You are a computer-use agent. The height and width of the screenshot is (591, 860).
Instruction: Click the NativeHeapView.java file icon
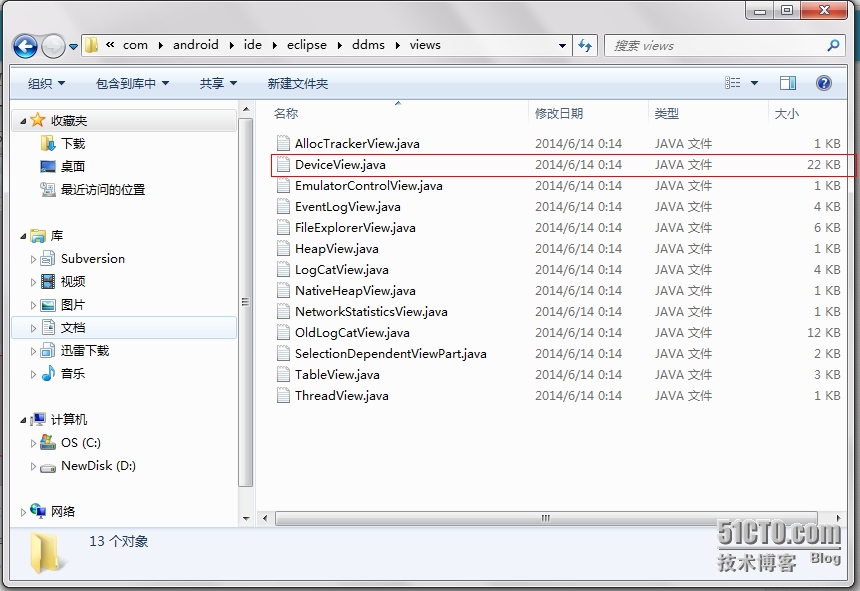coord(283,291)
